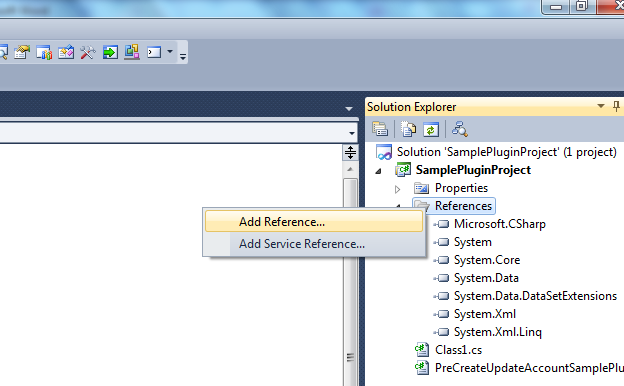Restore down the Visual Studio window
The image size is (624, 386).
581,6
